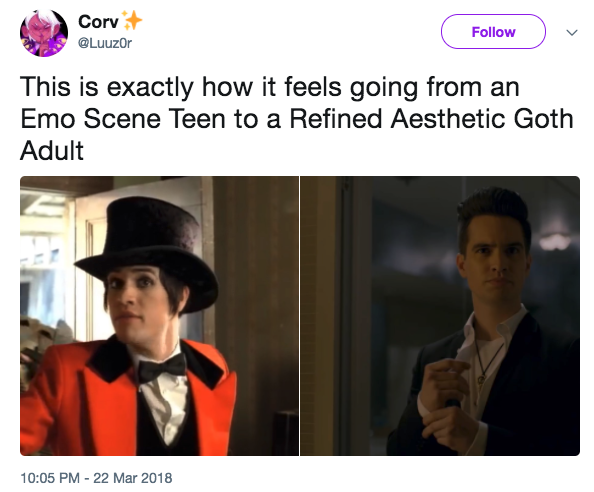Image resolution: width=594 pixels, height=492 pixels.
Task: Open the left photo with top hat
Action: 159,316
